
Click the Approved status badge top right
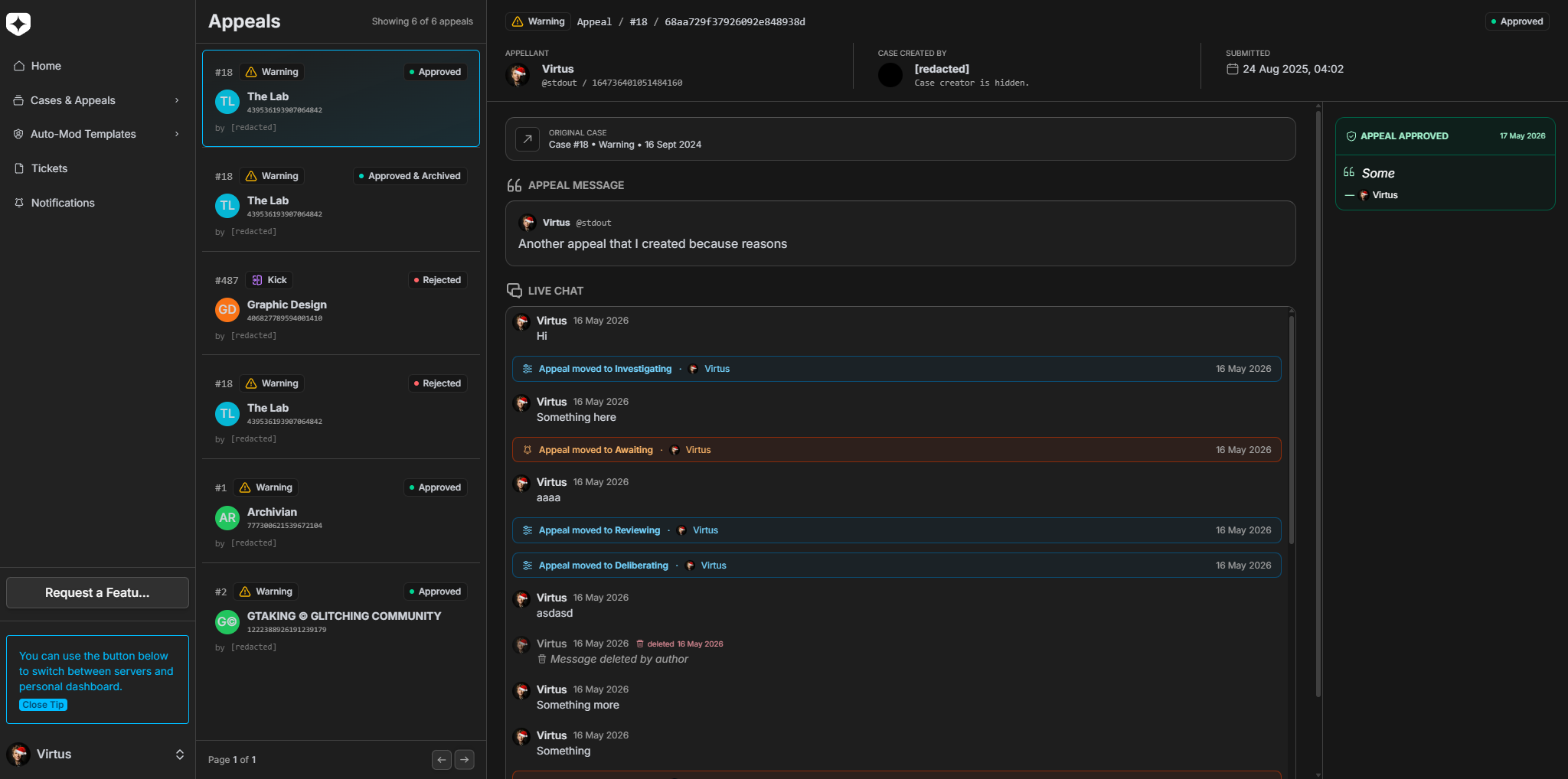click(1517, 21)
